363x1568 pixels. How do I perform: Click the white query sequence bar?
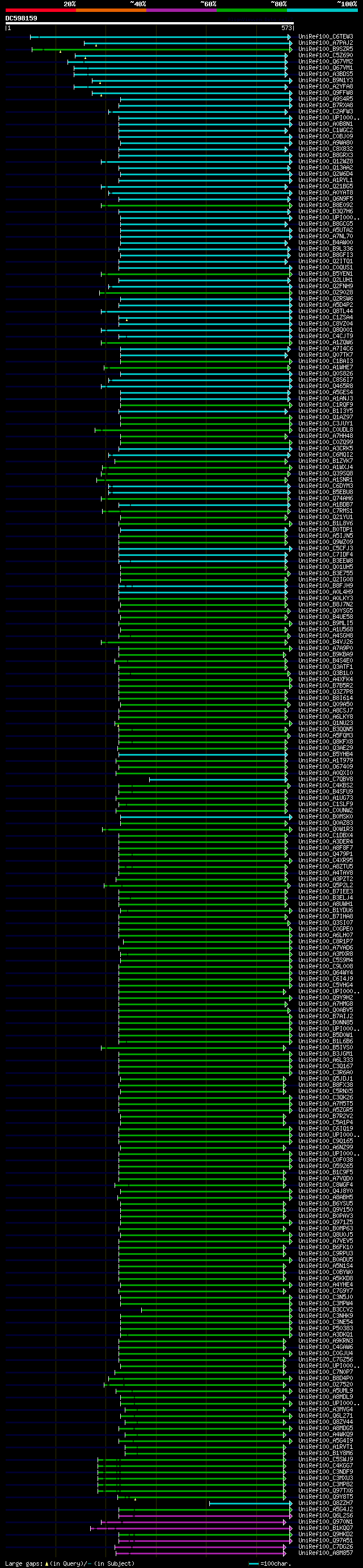pyautogui.click(x=150, y=23)
